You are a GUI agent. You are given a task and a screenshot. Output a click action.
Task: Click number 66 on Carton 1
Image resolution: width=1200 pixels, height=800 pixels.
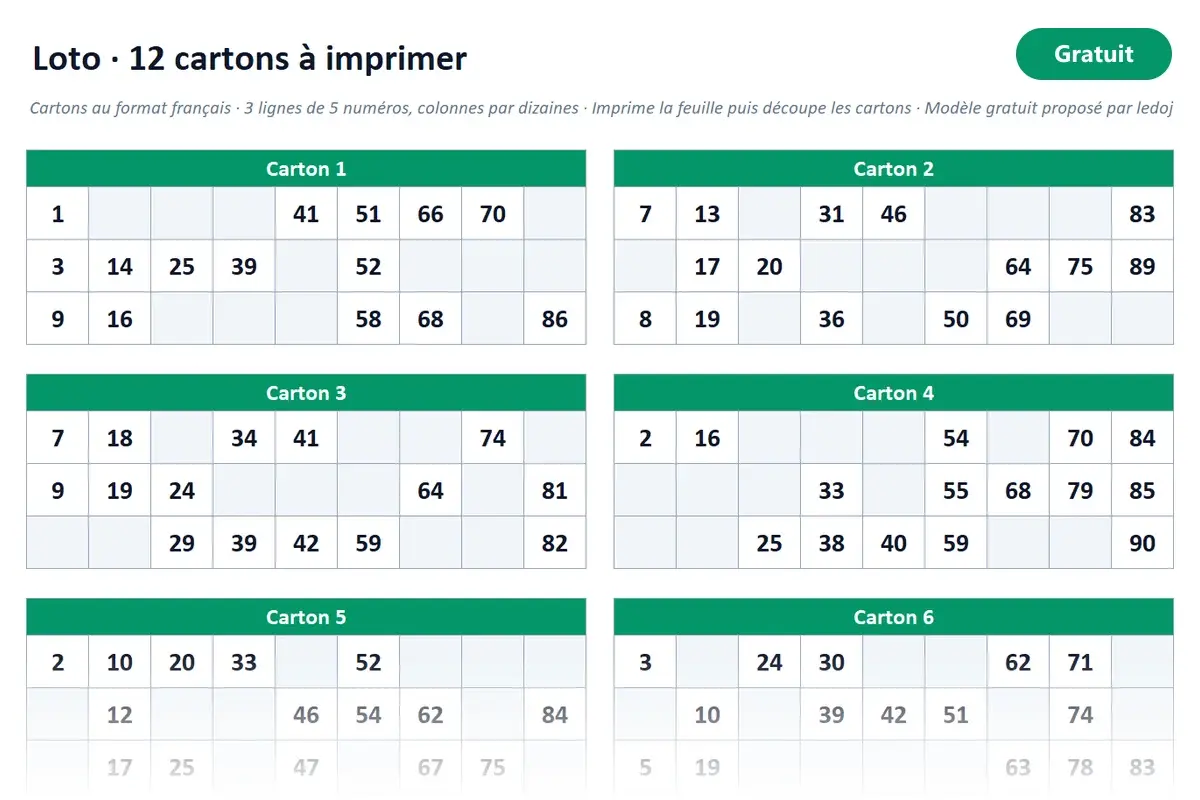point(431,214)
